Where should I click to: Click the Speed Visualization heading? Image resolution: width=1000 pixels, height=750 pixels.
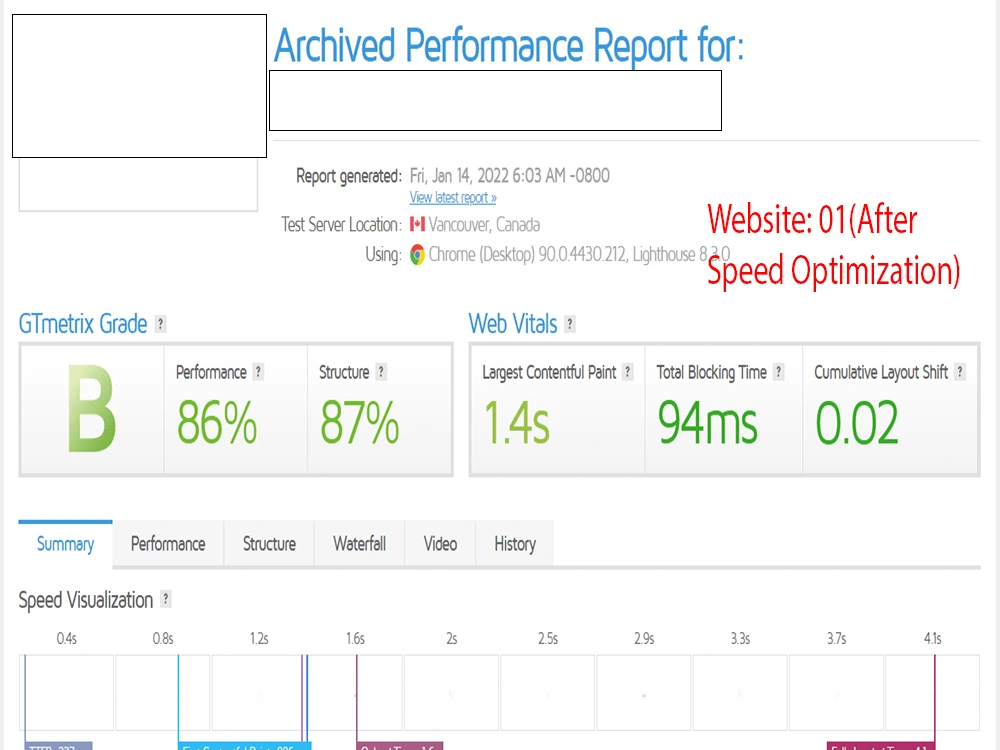pyautogui.click(x=85, y=600)
